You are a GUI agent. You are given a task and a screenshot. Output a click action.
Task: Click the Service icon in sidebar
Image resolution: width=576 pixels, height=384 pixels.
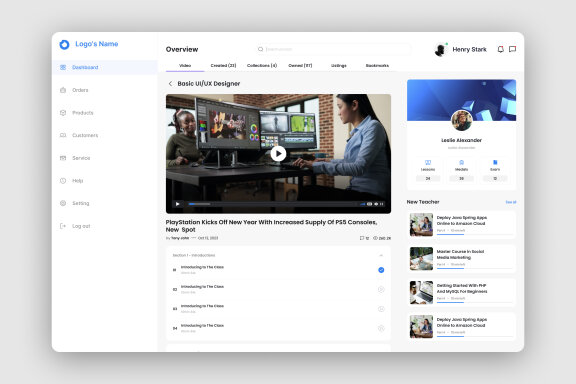(63, 158)
